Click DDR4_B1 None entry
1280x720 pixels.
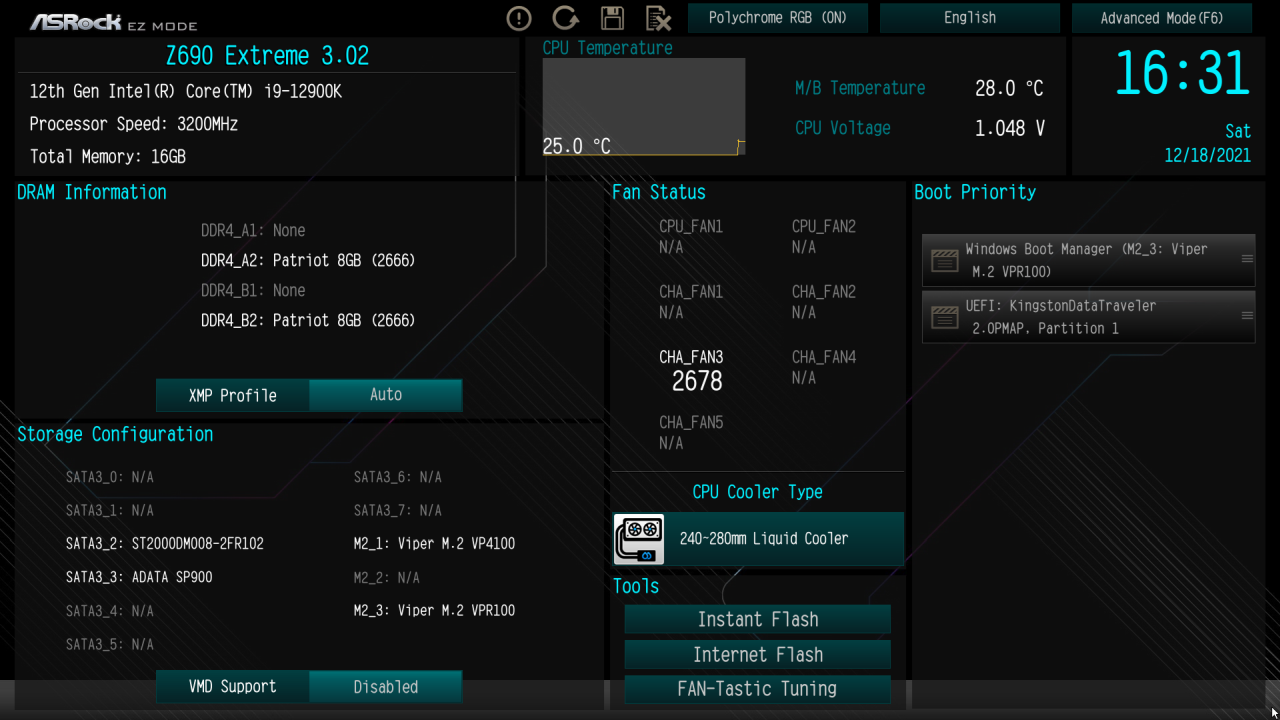253,290
